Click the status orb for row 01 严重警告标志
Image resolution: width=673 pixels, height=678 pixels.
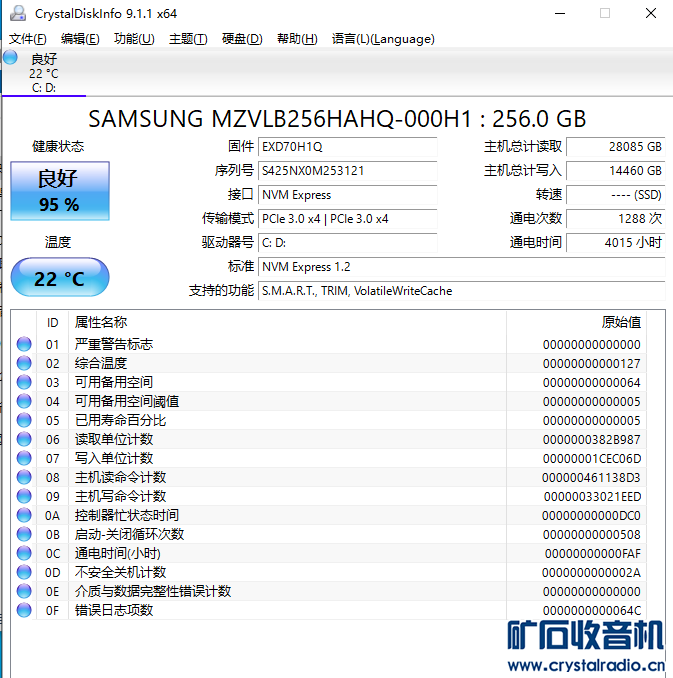24,344
